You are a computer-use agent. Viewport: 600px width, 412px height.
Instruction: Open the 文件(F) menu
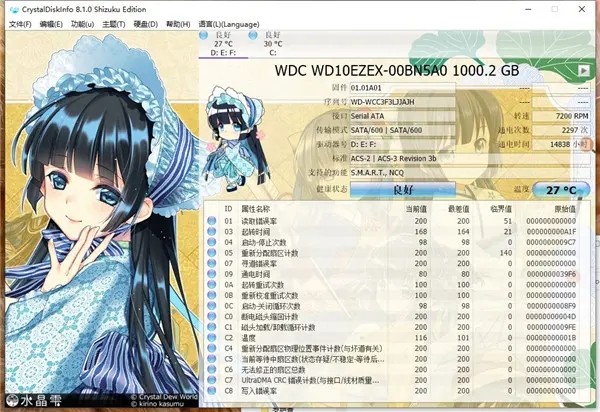coord(20,23)
